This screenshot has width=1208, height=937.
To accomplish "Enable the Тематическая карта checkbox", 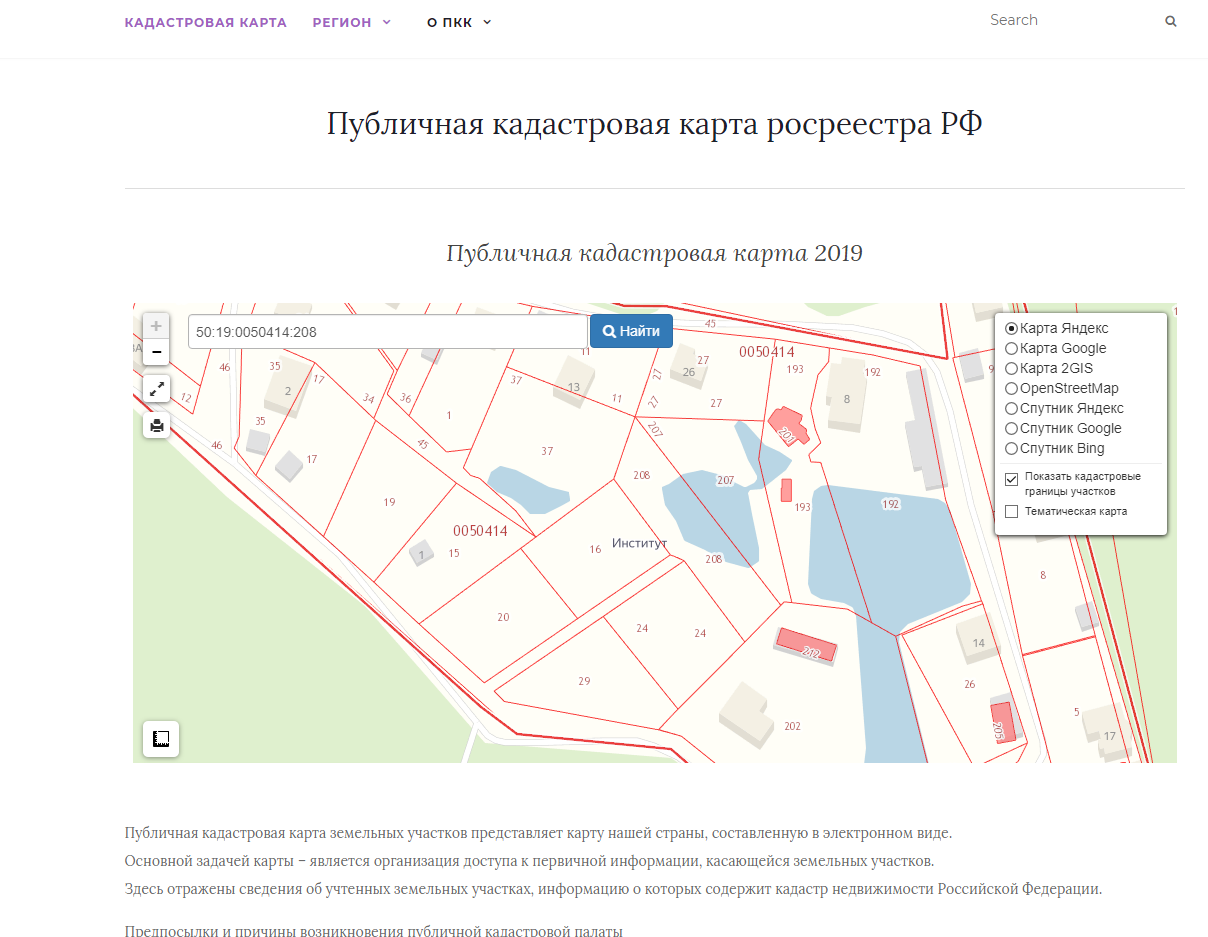I will click(x=1011, y=511).
